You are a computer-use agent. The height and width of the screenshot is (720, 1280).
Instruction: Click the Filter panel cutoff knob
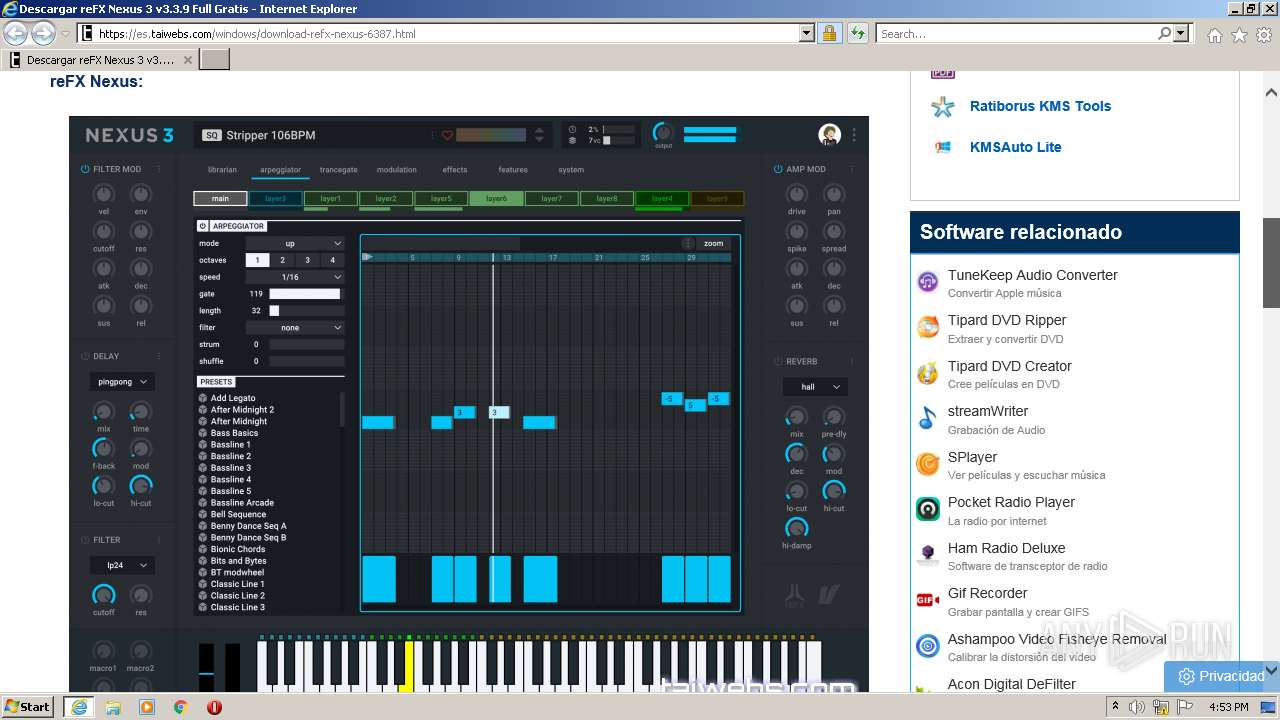tap(104, 595)
